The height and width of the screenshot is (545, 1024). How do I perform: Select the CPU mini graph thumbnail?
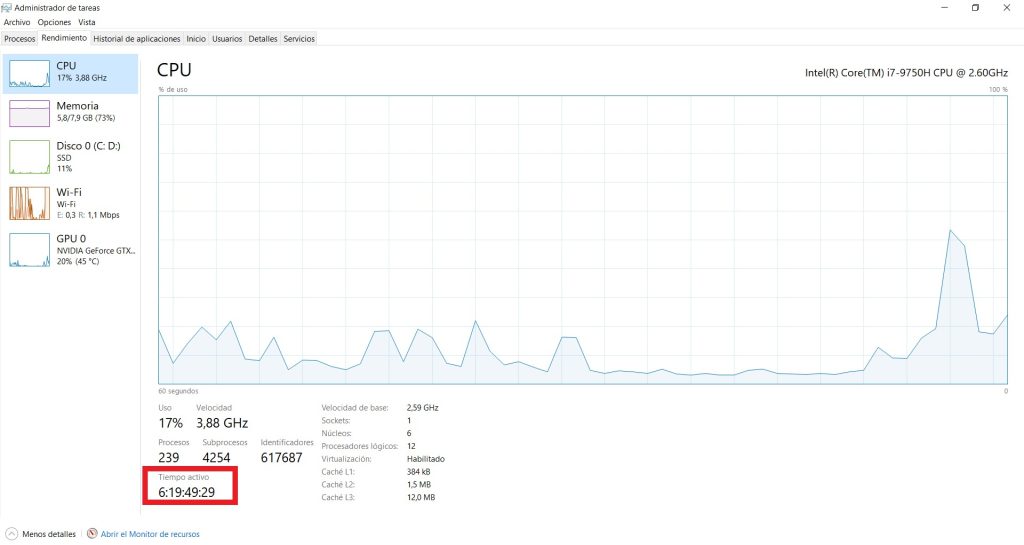click(29, 72)
